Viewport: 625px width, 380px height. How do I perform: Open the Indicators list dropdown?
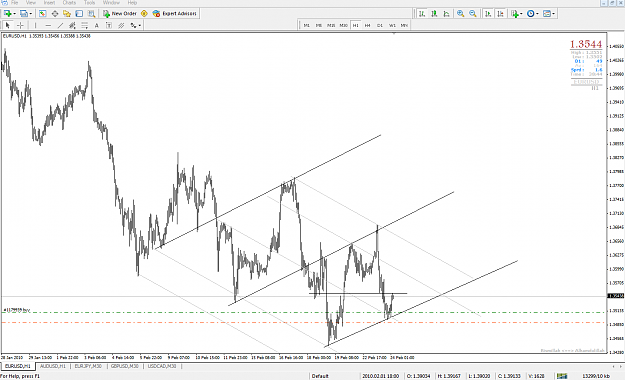[x=517, y=14]
